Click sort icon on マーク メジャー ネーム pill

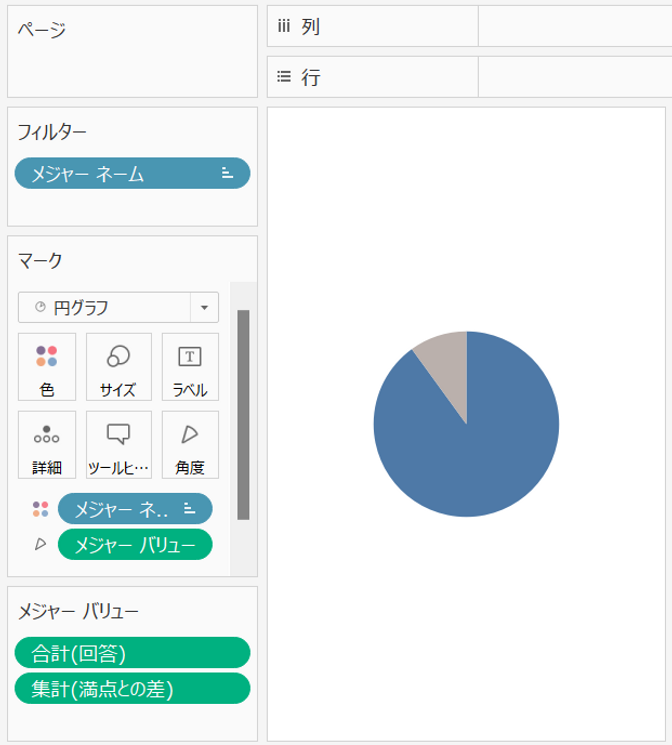click(x=190, y=508)
